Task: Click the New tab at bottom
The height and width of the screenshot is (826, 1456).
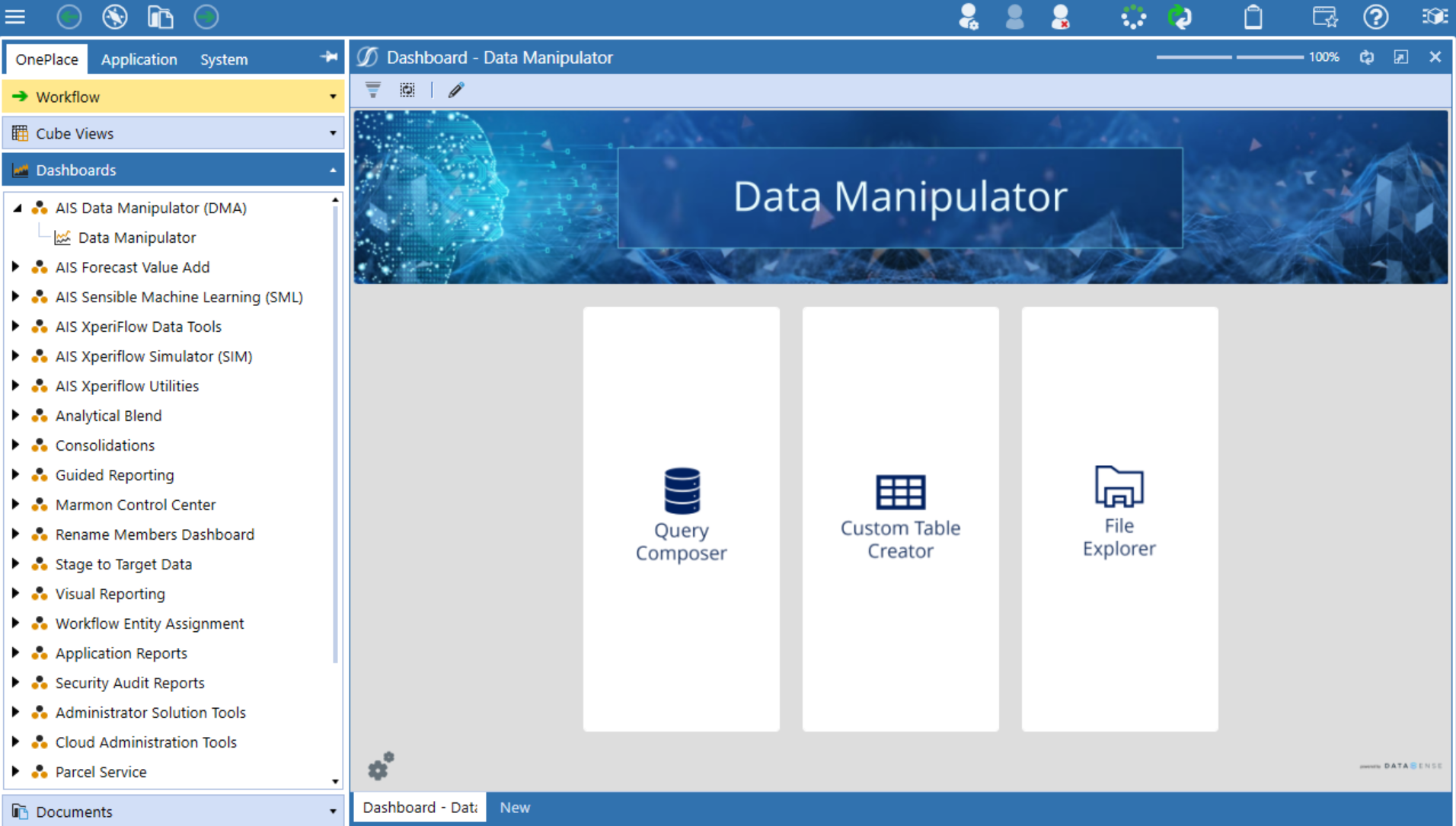Action: [x=515, y=808]
